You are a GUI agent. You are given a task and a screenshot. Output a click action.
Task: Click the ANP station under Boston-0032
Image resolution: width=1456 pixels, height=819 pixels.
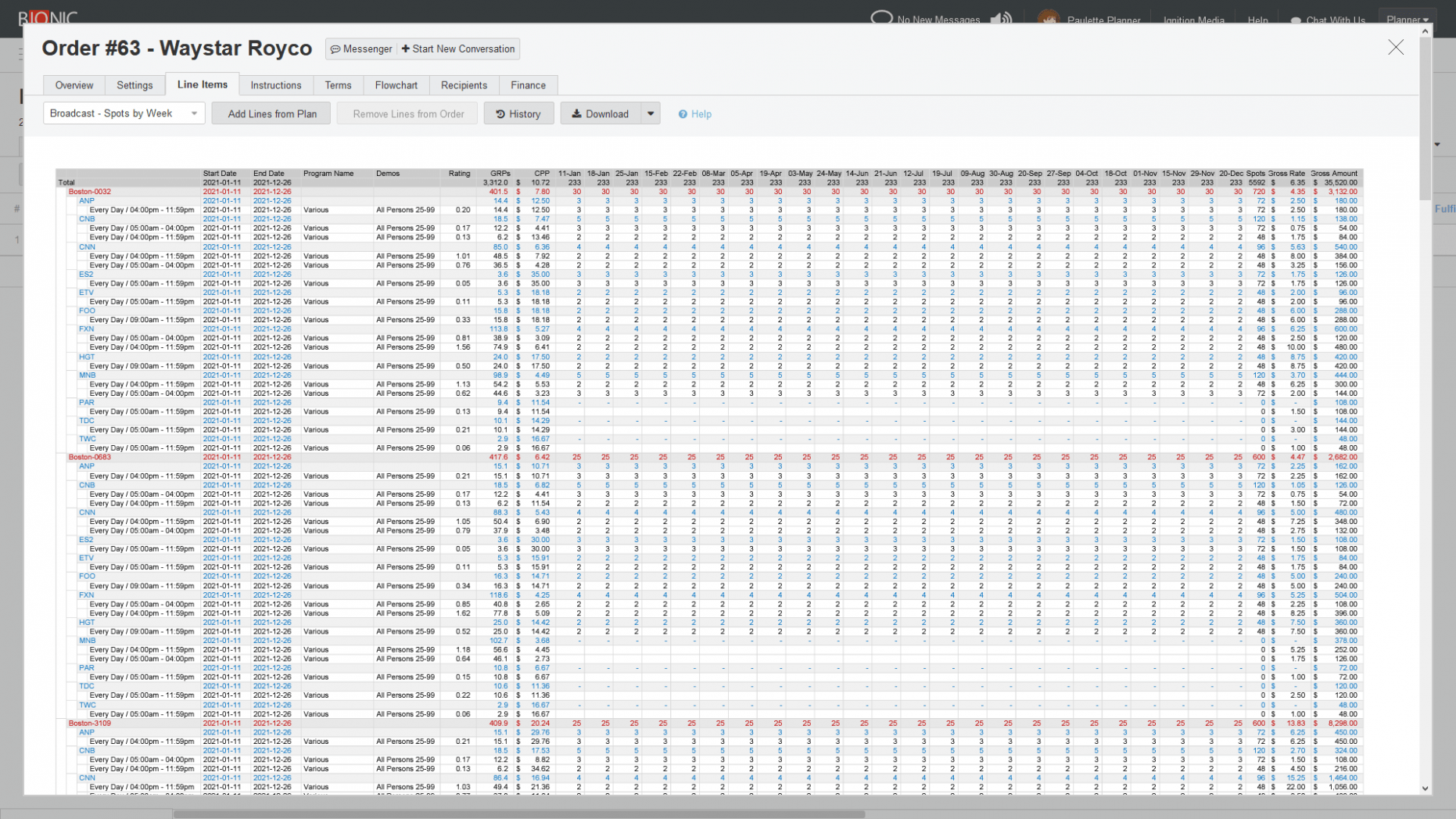(86, 201)
